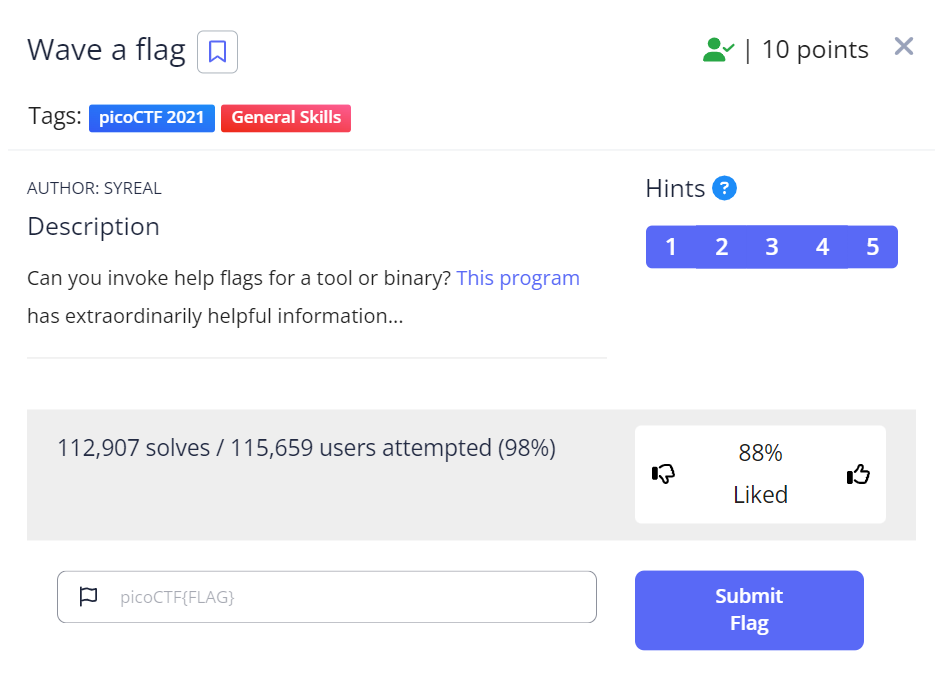Reveal hint number 5
This screenshot has width=942, height=683.
click(872, 246)
